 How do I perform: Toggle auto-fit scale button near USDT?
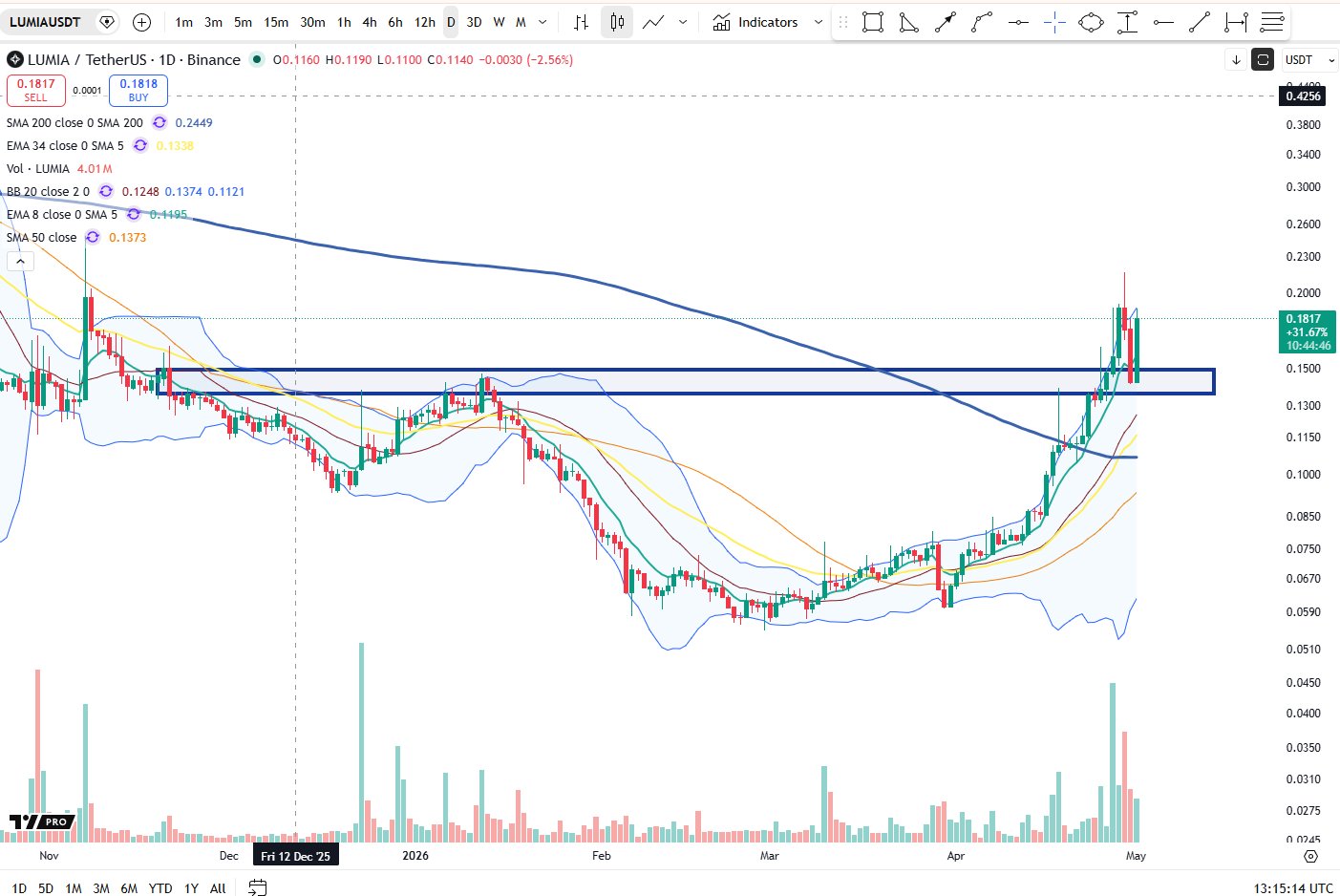[x=1263, y=59]
